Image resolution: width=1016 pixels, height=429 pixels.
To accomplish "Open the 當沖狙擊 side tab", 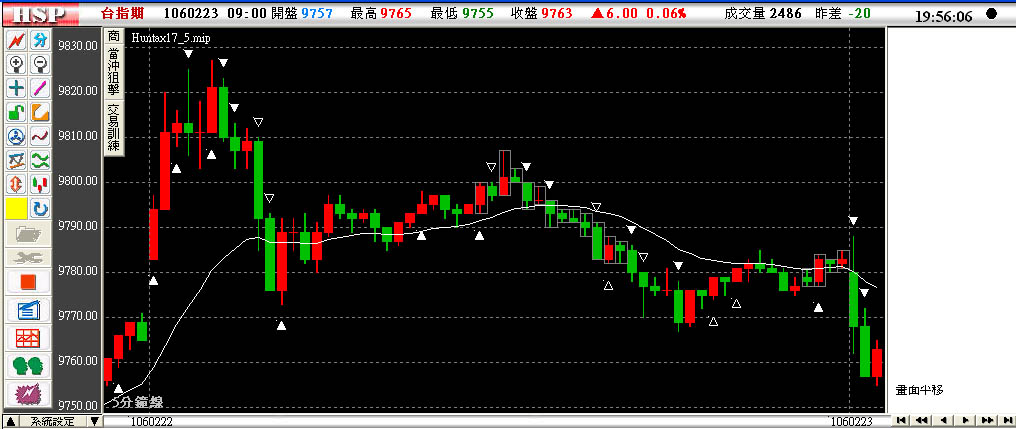I will [114, 71].
